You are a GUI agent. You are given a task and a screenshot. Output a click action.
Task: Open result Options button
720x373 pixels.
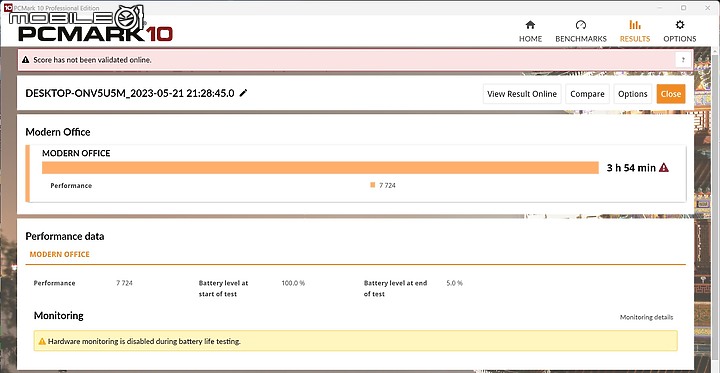click(632, 94)
